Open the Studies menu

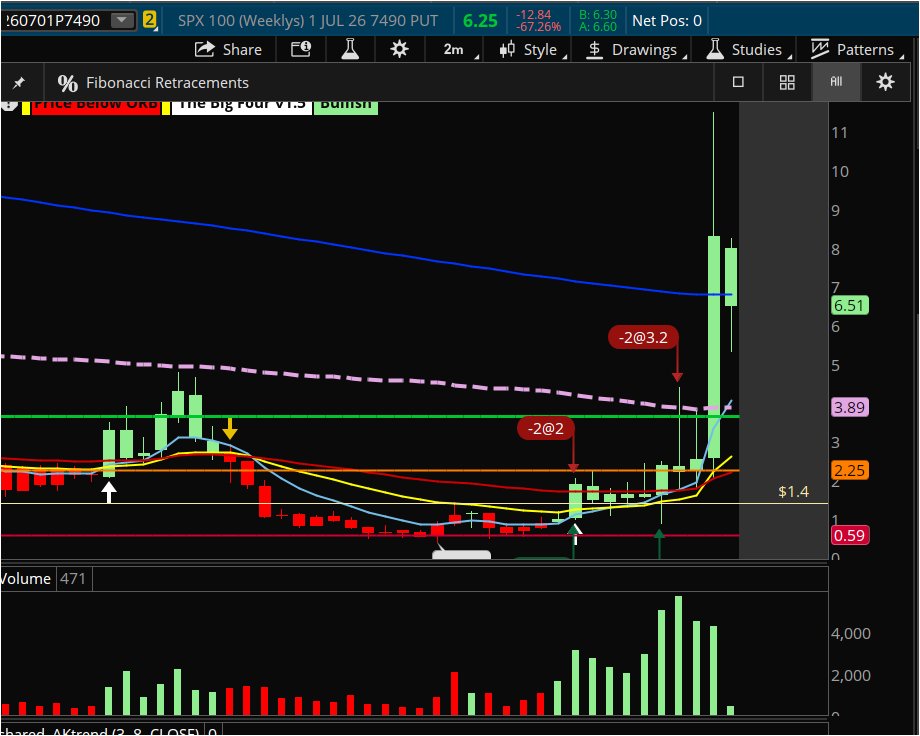pos(749,49)
